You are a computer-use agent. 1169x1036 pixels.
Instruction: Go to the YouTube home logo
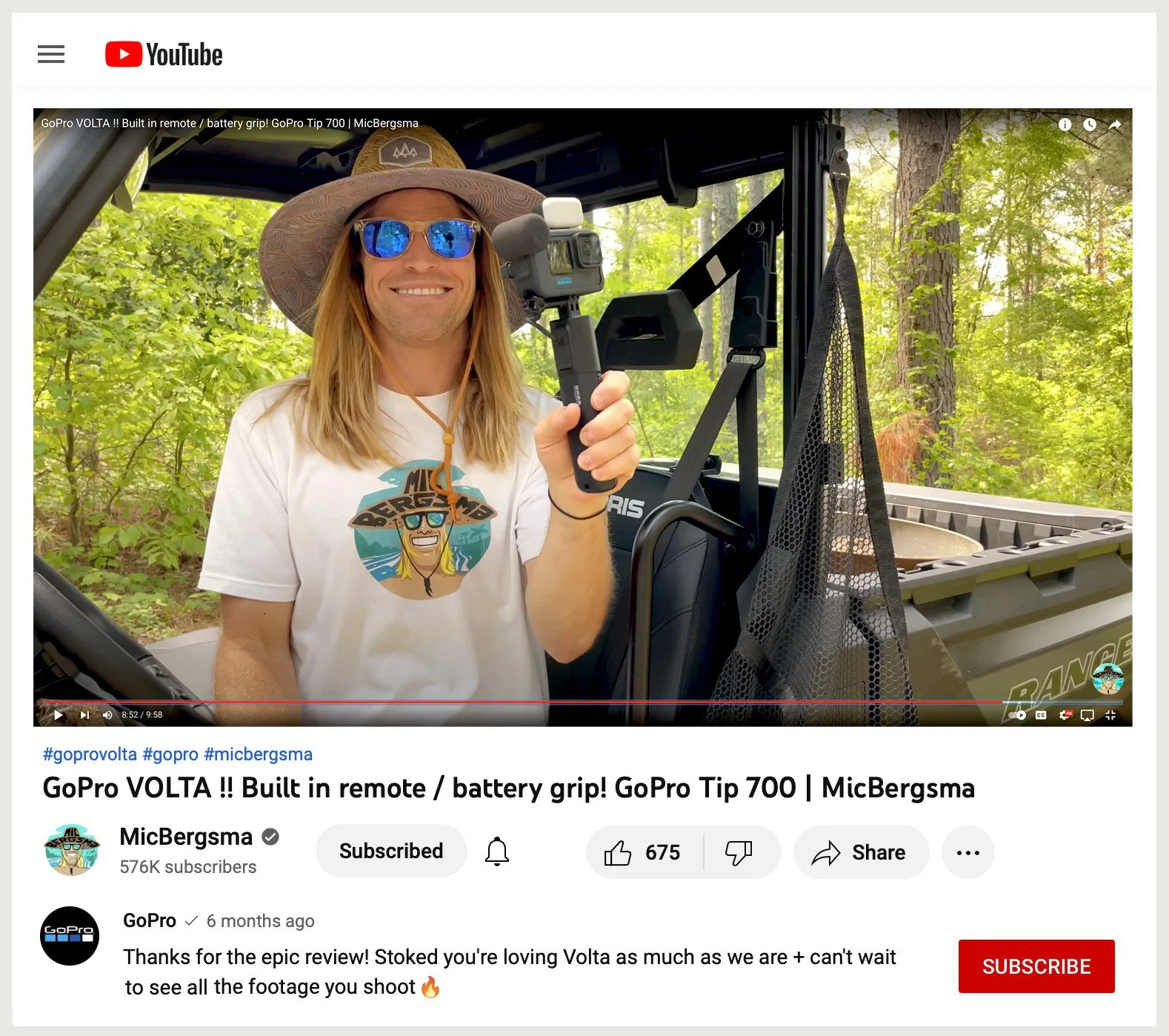pyautogui.click(x=164, y=55)
